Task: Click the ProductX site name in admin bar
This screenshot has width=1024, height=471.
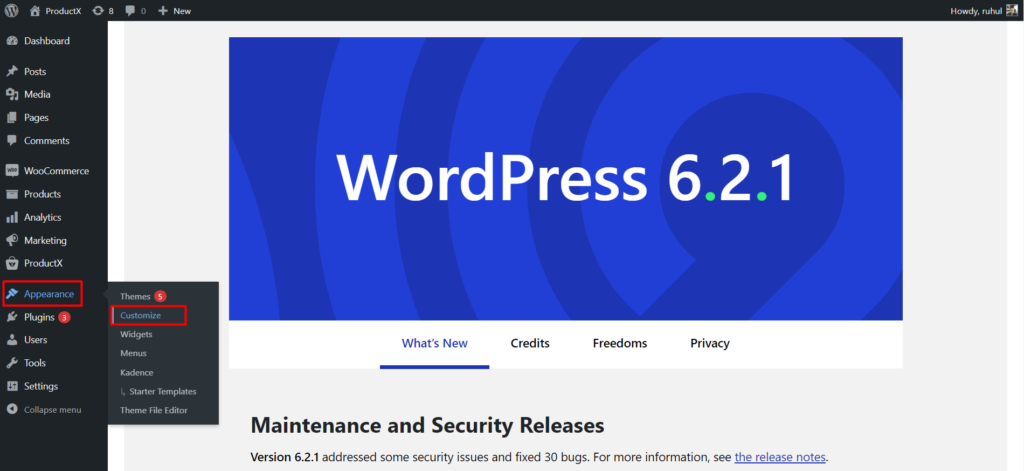Action: coord(63,11)
